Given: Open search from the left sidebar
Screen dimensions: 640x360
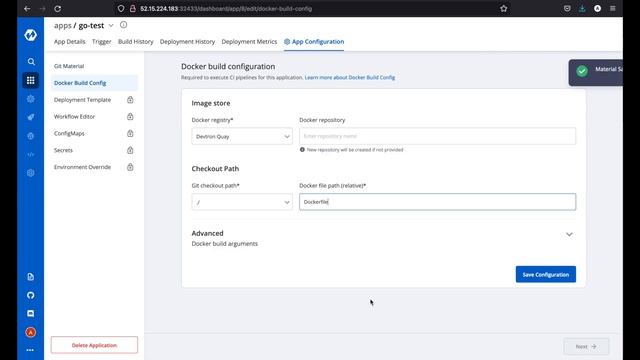Looking at the screenshot, I should [31, 62].
